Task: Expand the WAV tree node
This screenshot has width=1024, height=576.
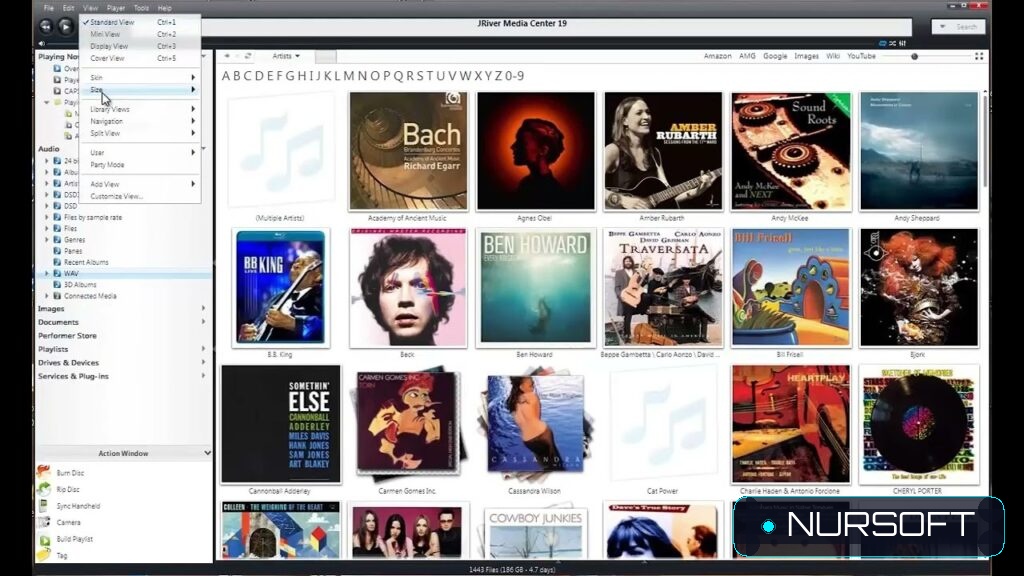Action: point(46,274)
